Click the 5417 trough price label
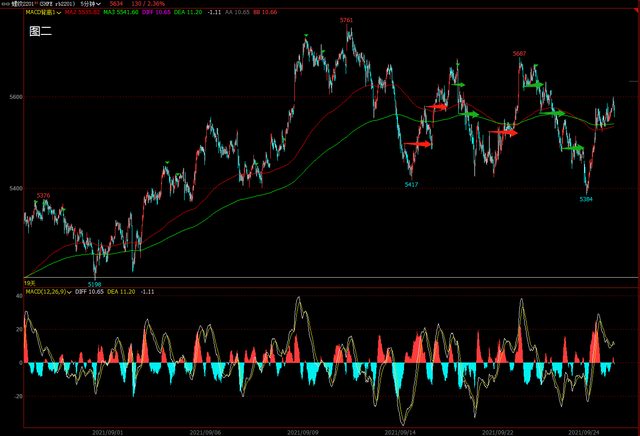The height and width of the screenshot is (436, 640). pyautogui.click(x=411, y=185)
